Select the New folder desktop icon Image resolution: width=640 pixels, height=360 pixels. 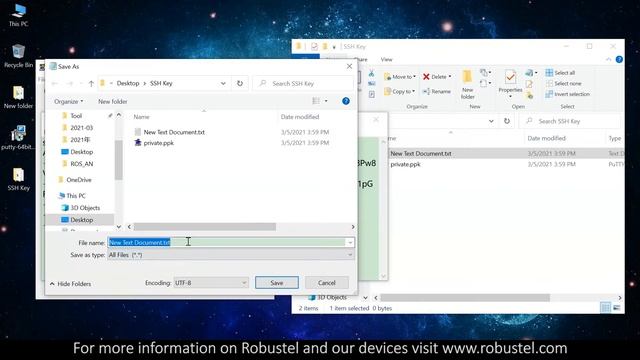pyautogui.click(x=18, y=97)
